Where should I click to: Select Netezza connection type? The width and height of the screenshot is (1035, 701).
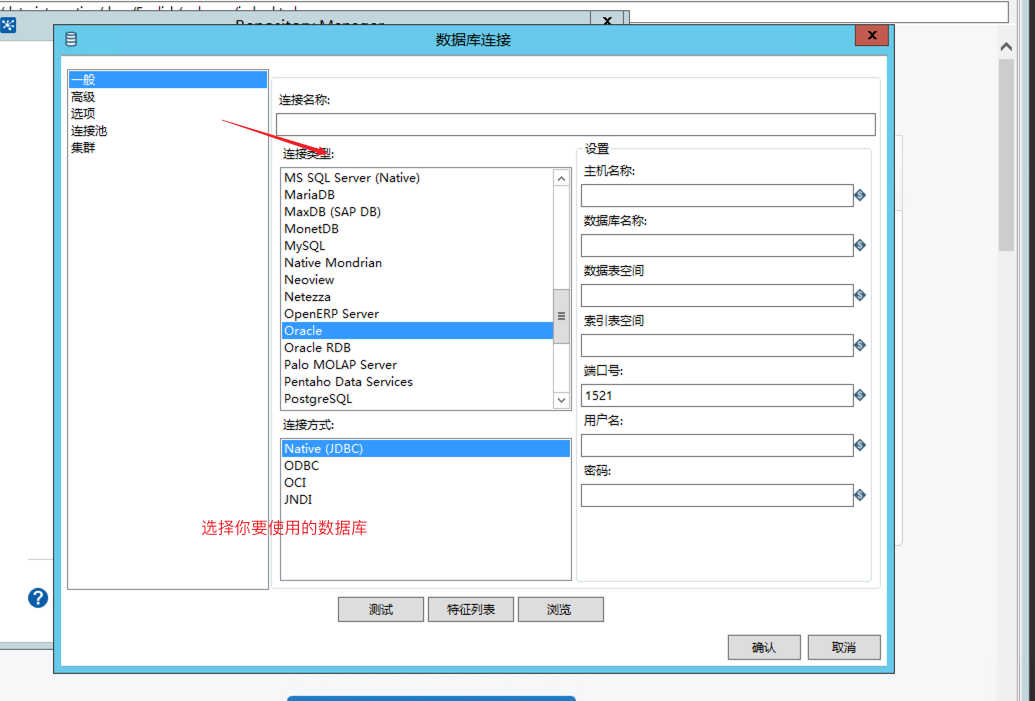(x=417, y=297)
